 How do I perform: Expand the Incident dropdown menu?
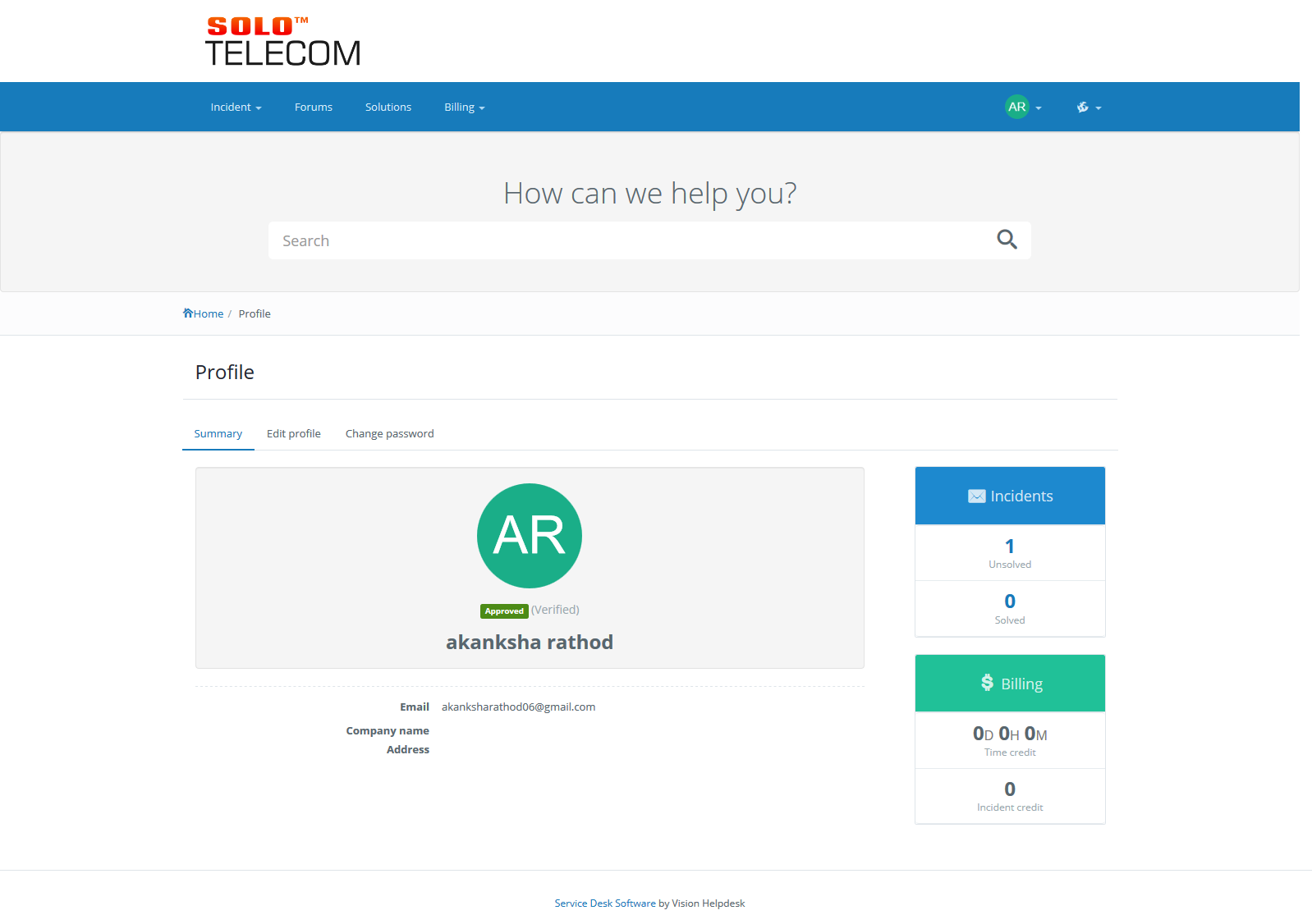point(236,107)
